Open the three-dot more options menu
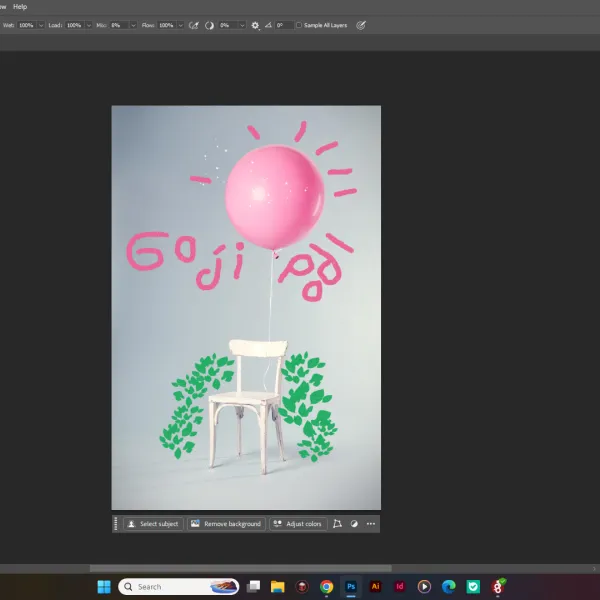This screenshot has width=600, height=600. (x=371, y=524)
